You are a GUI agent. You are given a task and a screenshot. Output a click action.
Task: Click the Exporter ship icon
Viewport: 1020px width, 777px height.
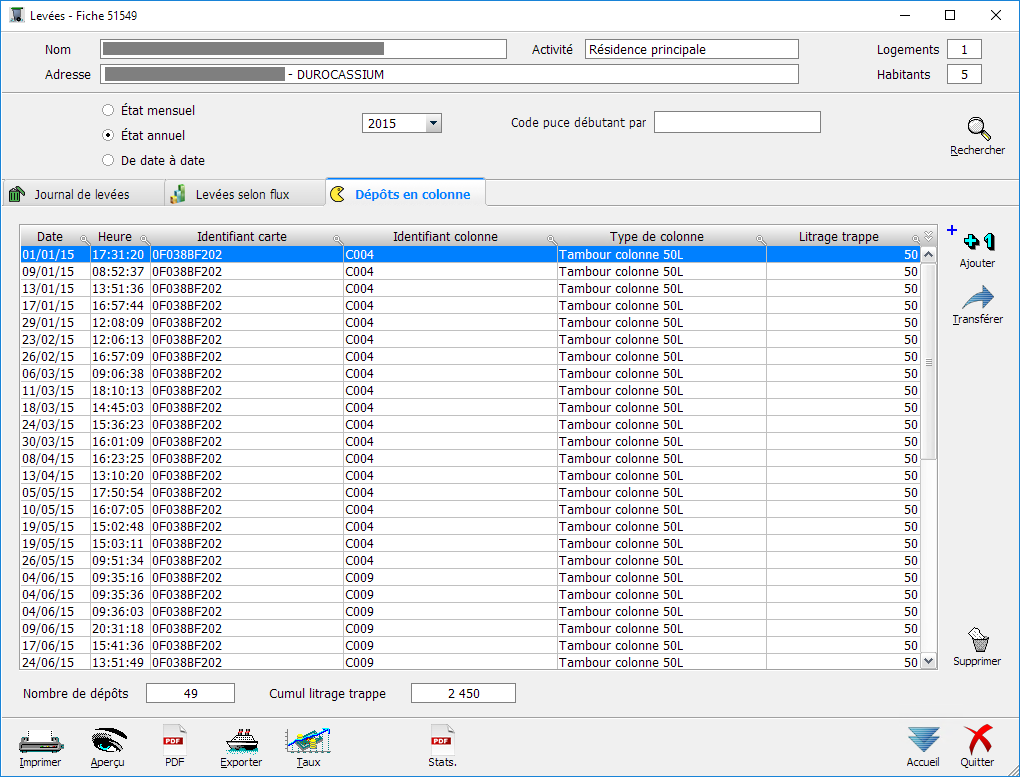tap(241, 742)
